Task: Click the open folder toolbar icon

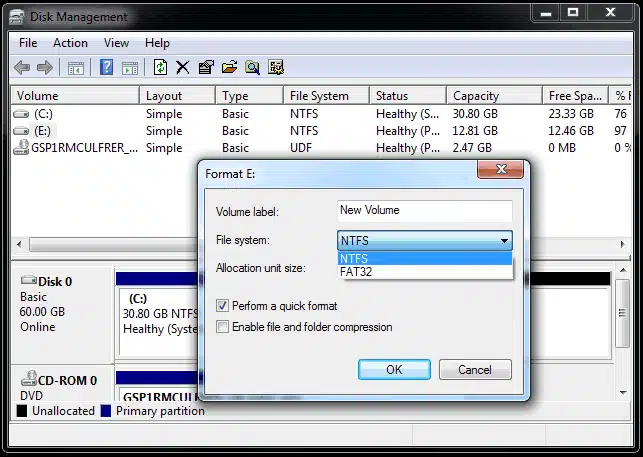Action: click(230, 67)
